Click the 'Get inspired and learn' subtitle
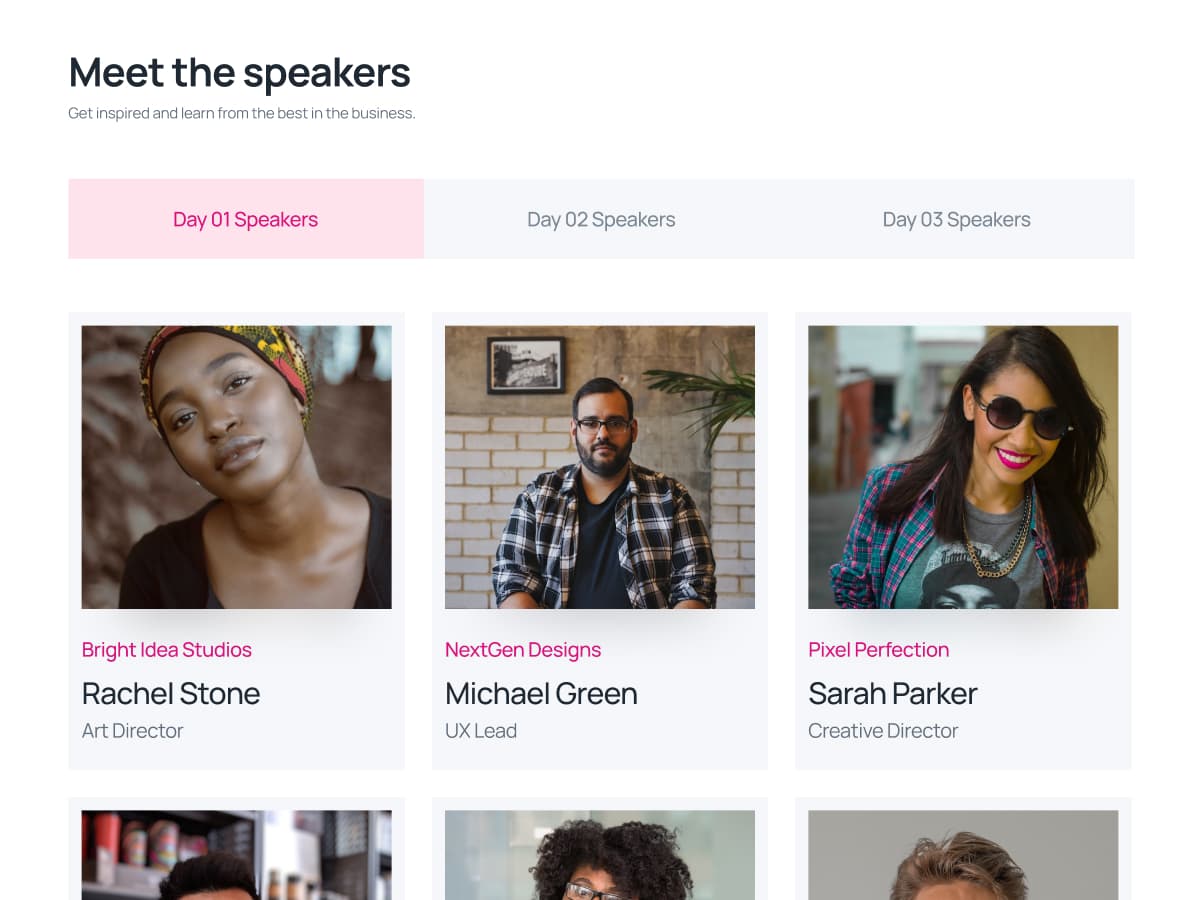Image resolution: width=1200 pixels, height=900 pixels. pyautogui.click(x=241, y=113)
